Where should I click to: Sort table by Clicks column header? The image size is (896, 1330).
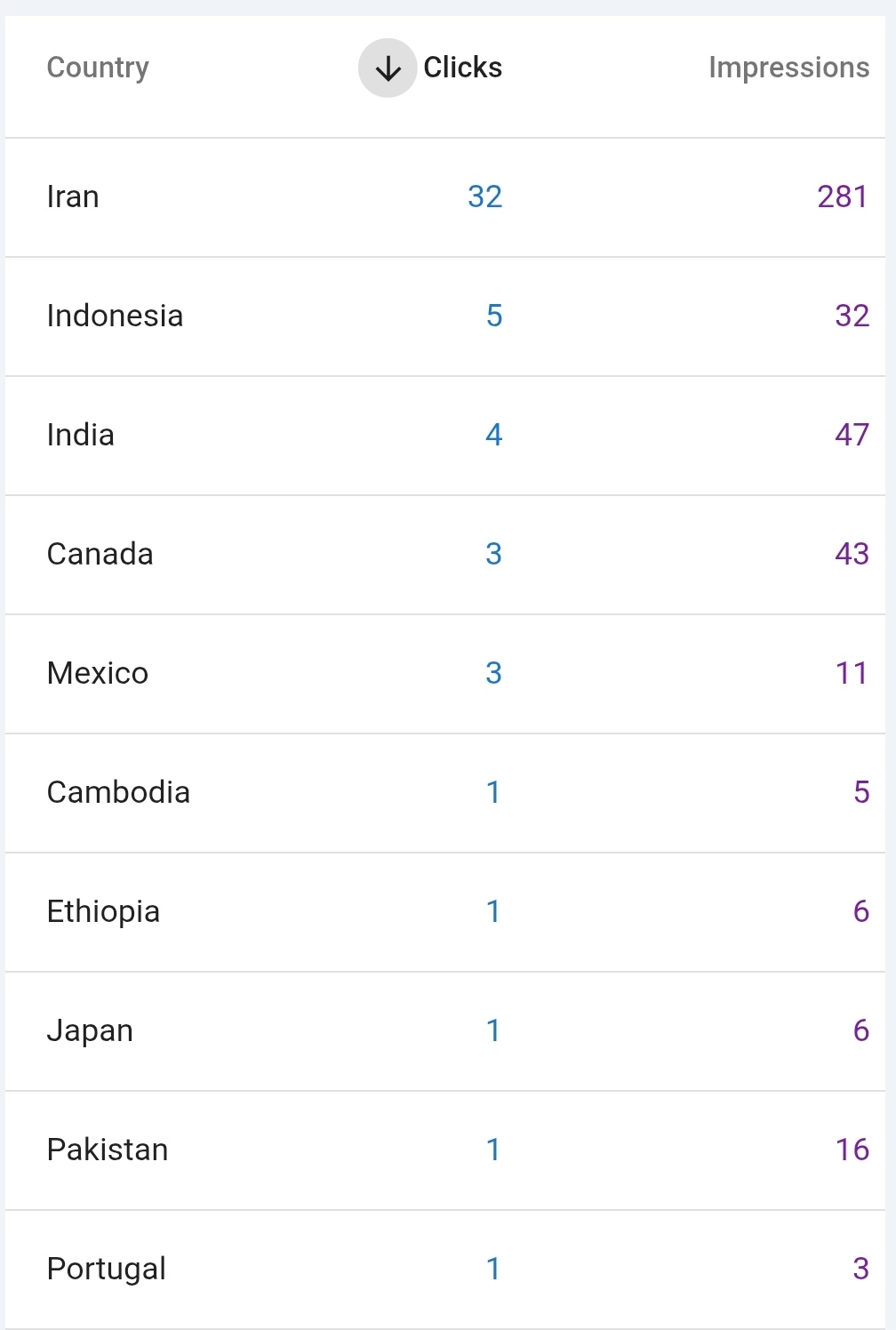(462, 68)
